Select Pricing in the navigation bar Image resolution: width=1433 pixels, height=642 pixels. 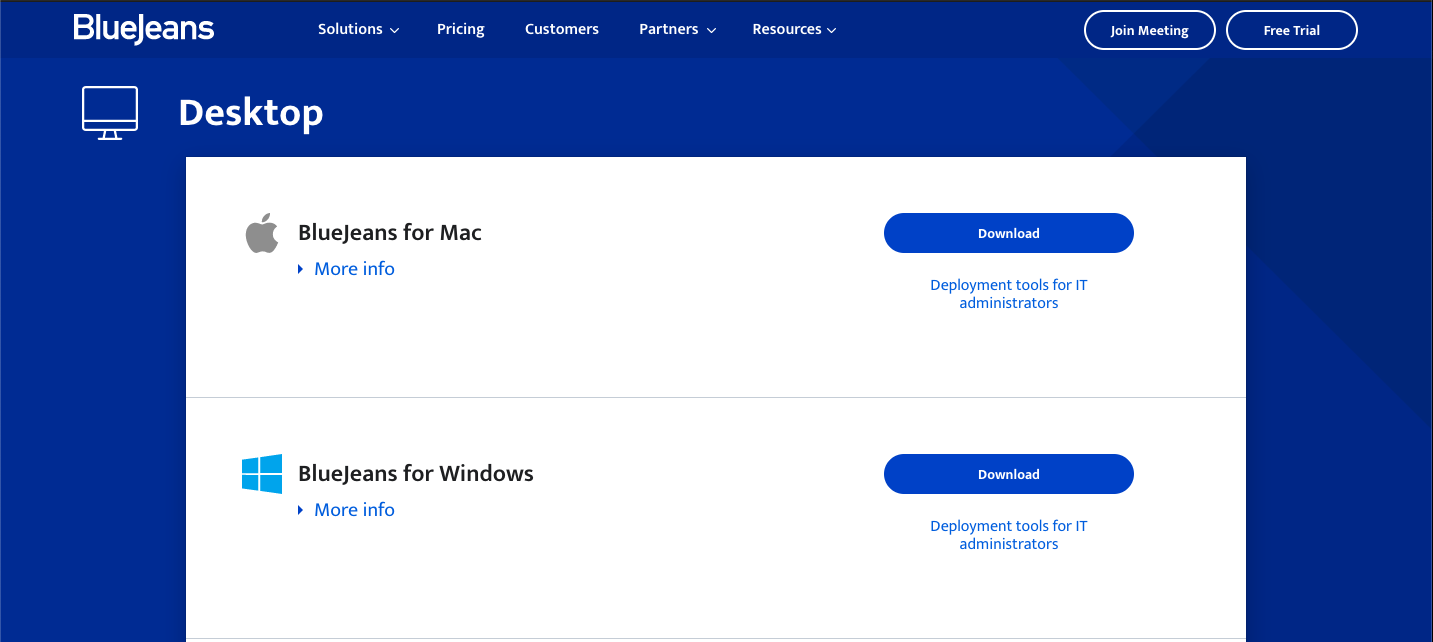click(460, 29)
